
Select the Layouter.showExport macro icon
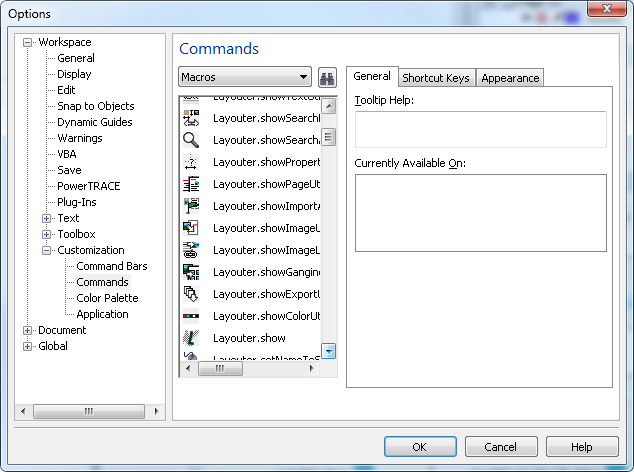pos(191,294)
